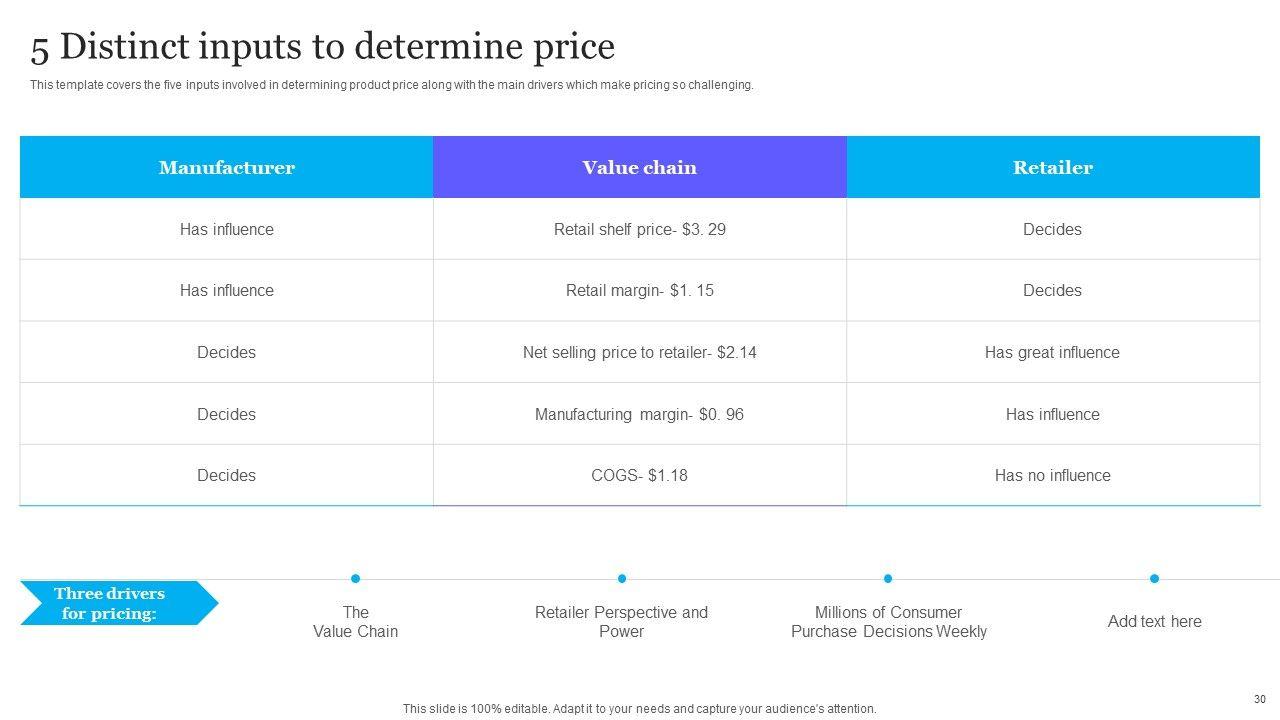The image size is (1280, 720).
Task: Click the first timeline dot above The Value Chain
Action: (x=355, y=578)
